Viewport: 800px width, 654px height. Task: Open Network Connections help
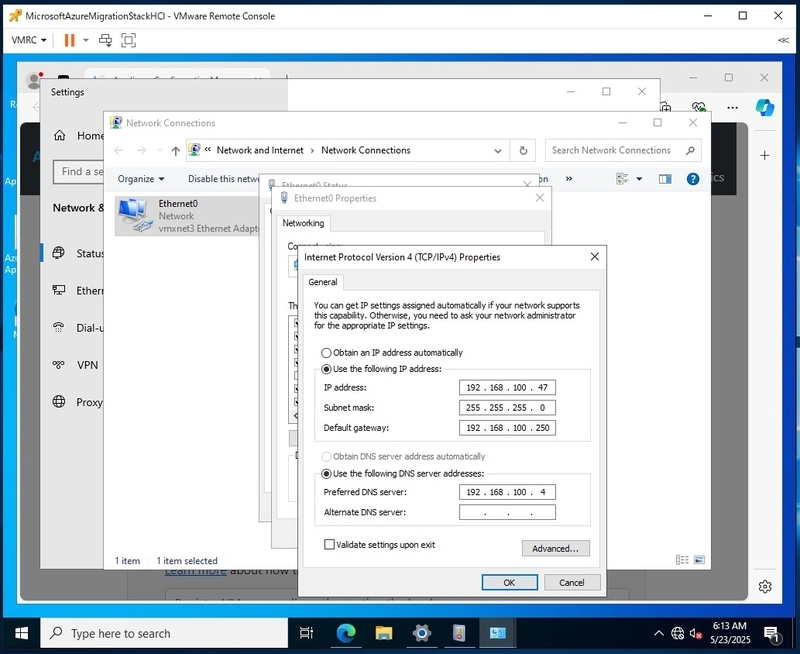(692, 179)
